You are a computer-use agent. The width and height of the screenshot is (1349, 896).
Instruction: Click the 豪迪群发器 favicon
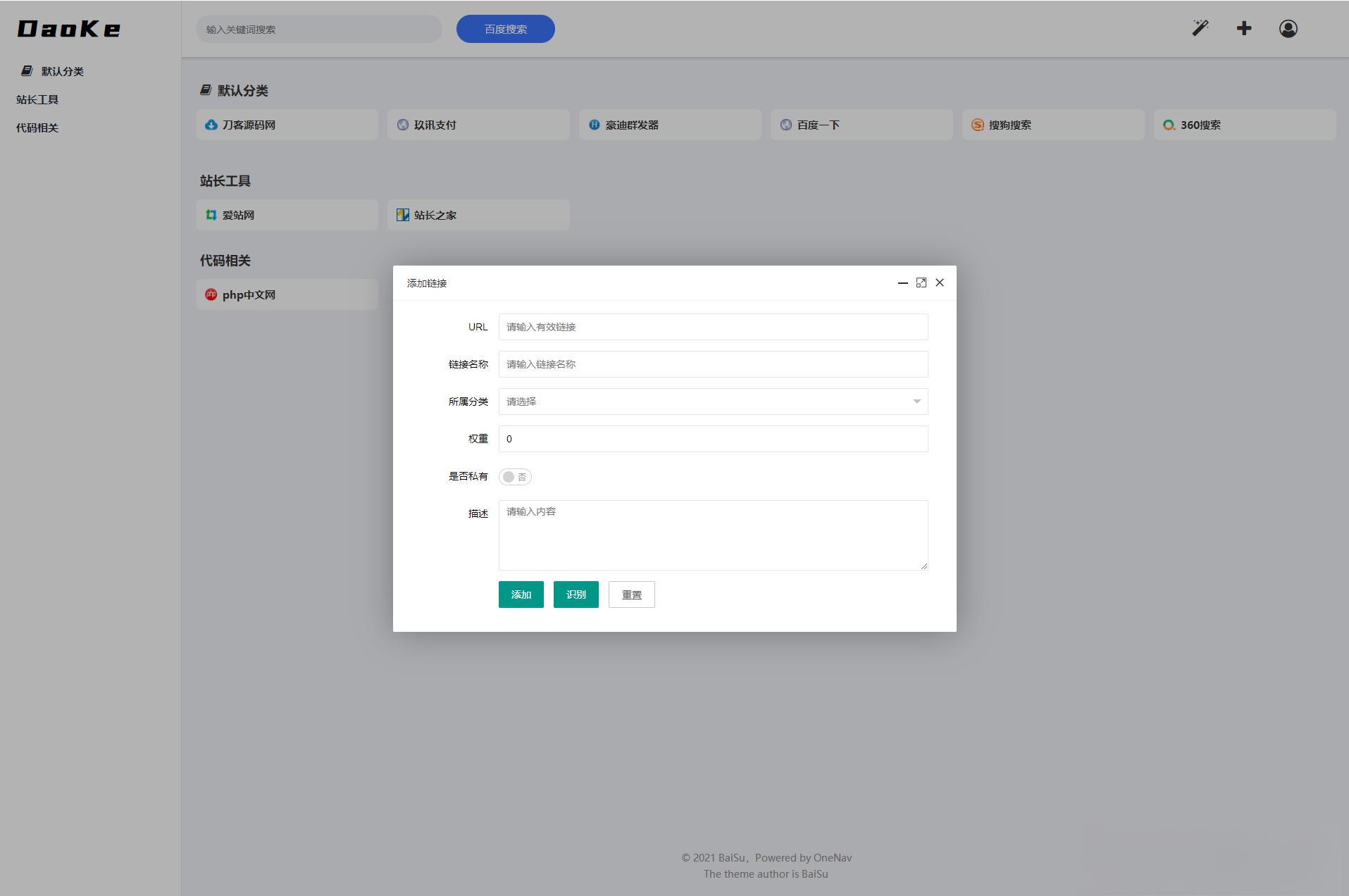point(595,125)
